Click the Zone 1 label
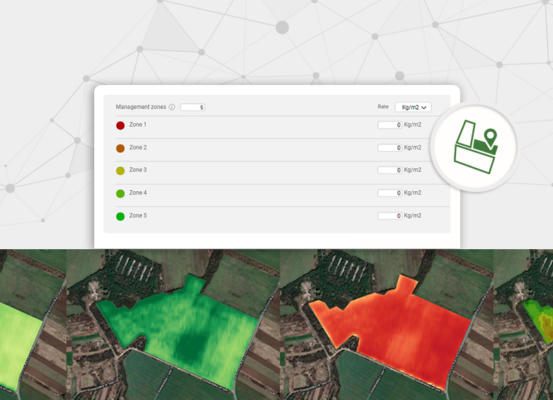Image resolution: width=553 pixels, height=400 pixels. pos(138,125)
